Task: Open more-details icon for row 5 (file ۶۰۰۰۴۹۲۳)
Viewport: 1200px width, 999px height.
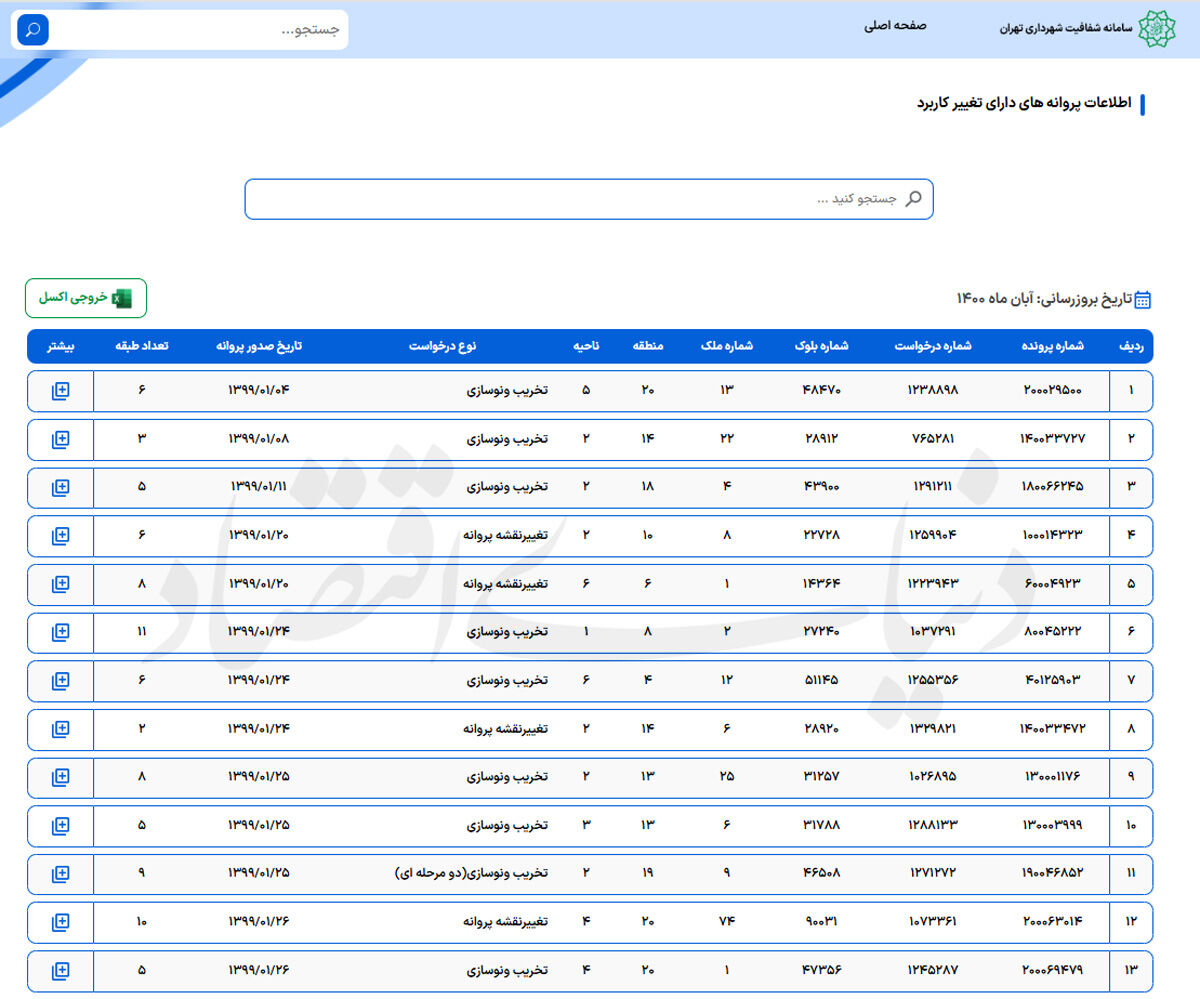Action: click(61, 584)
